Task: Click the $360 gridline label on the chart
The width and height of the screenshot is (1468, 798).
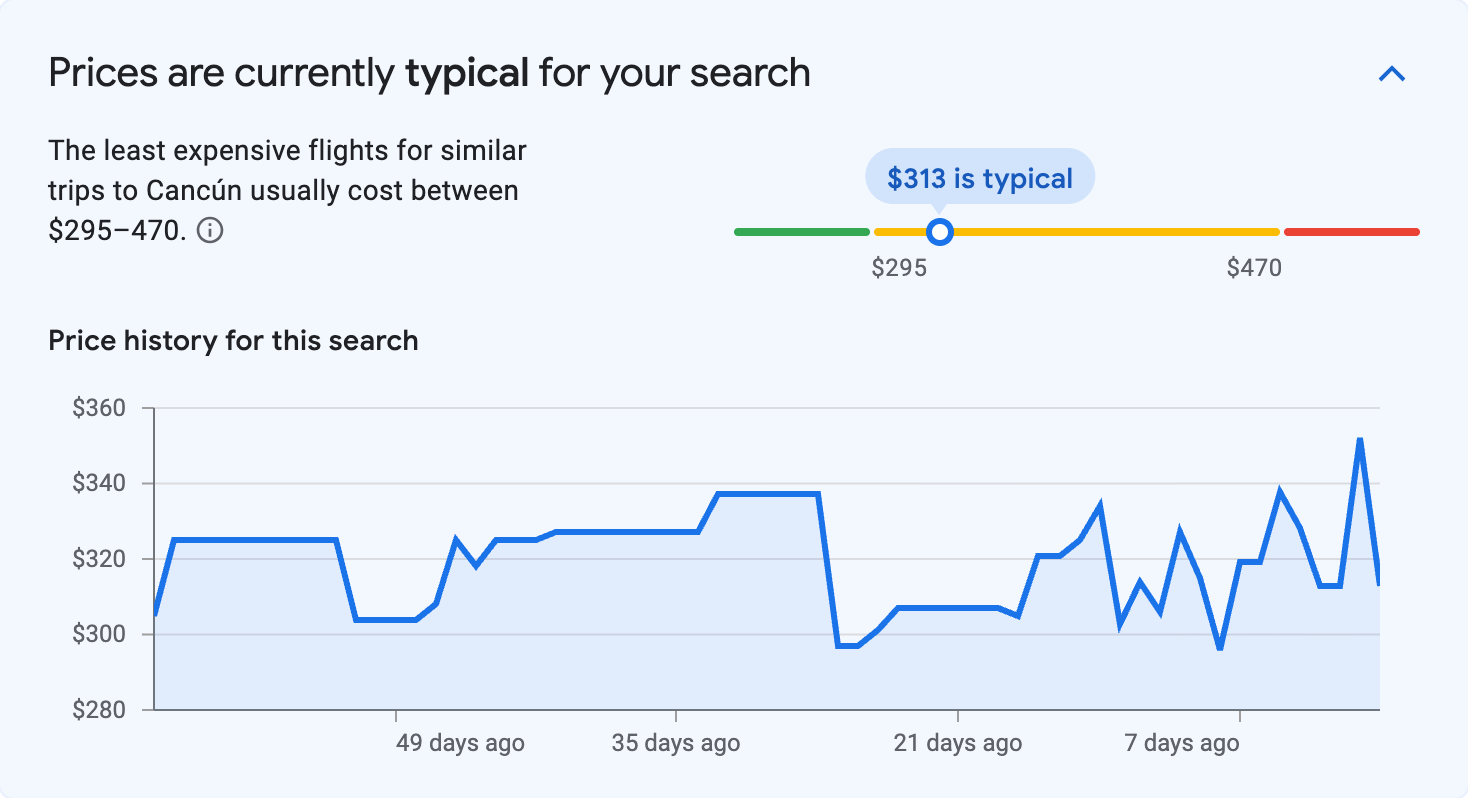Action: coord(100,408)
